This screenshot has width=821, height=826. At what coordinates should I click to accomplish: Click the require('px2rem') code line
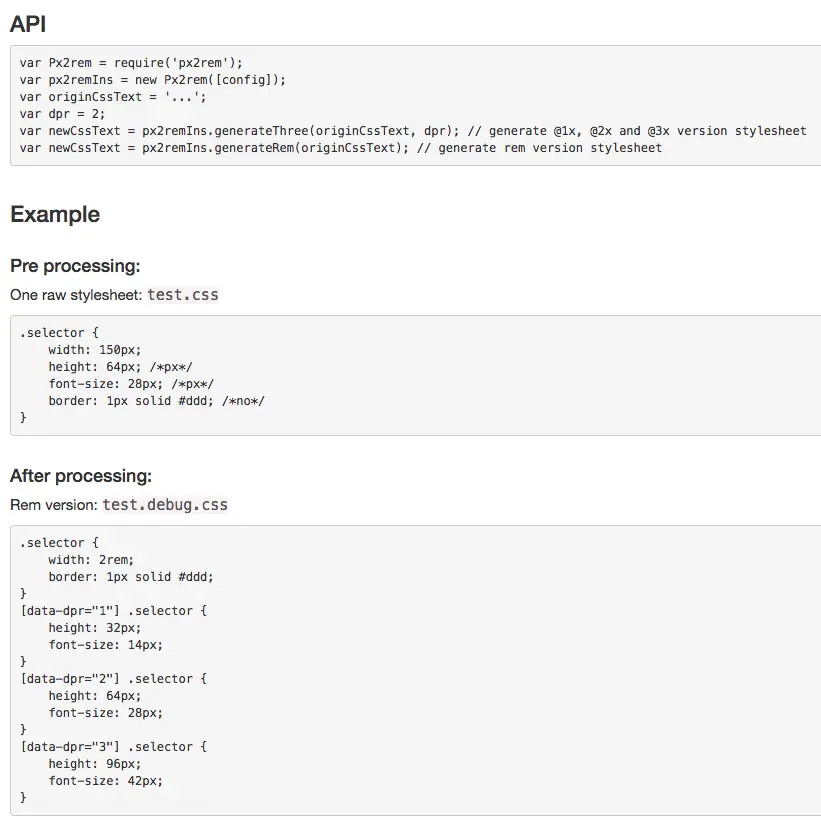[131, 63]
